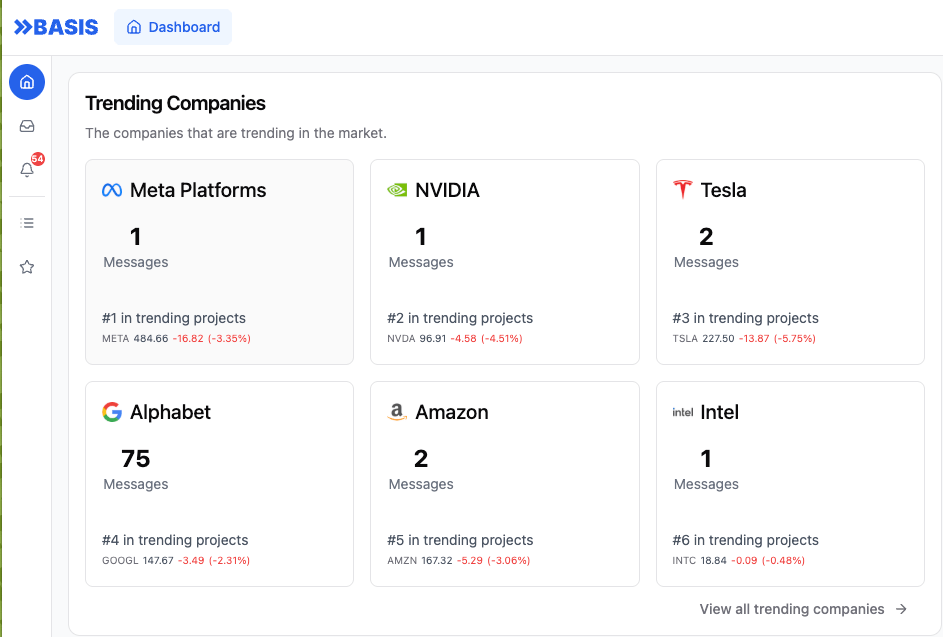This screenshot has width=943, height=637.
Task: Click "#6 in trending projects" text
Action: (x=746, y=540)
